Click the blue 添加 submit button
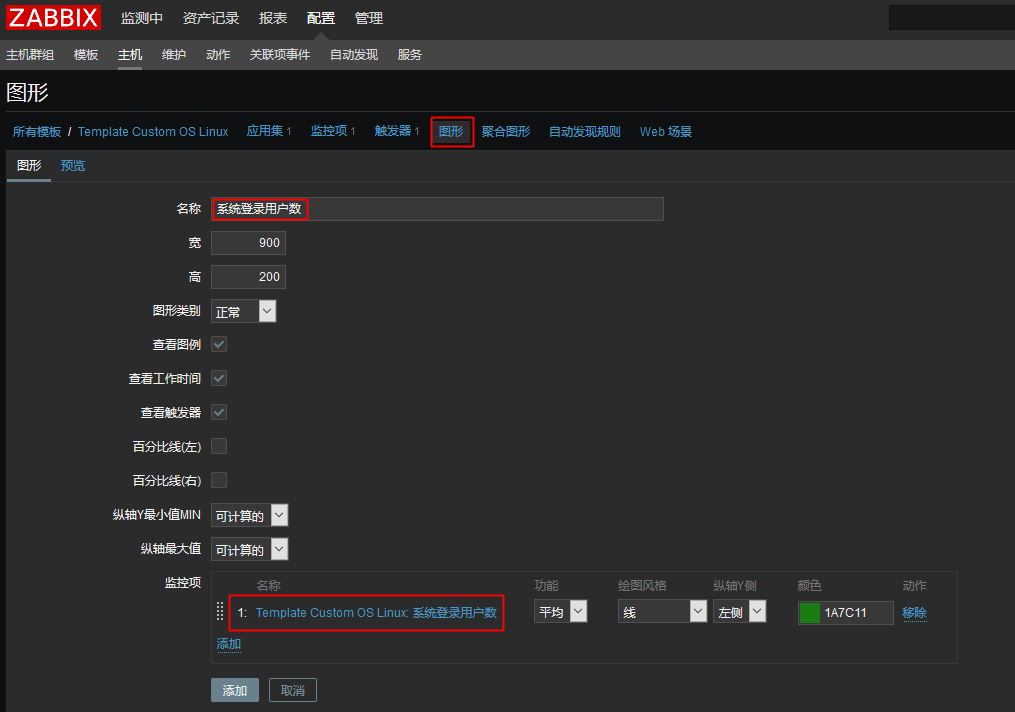 (235, 690)
